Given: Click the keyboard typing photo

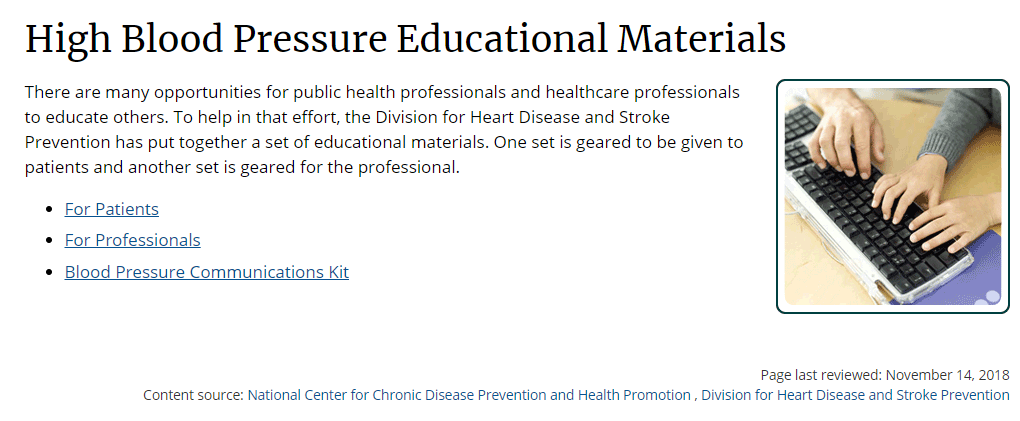Looking at the screenshot, I should [x=892, y=196].
